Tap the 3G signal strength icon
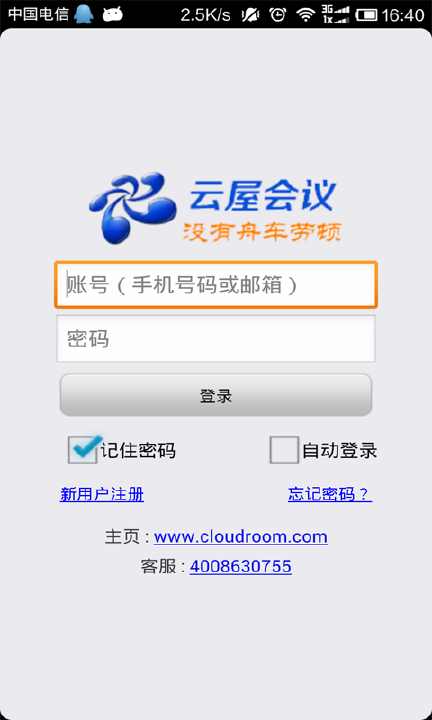The height and width of the screenshot is (720, 432). [335, 14]
